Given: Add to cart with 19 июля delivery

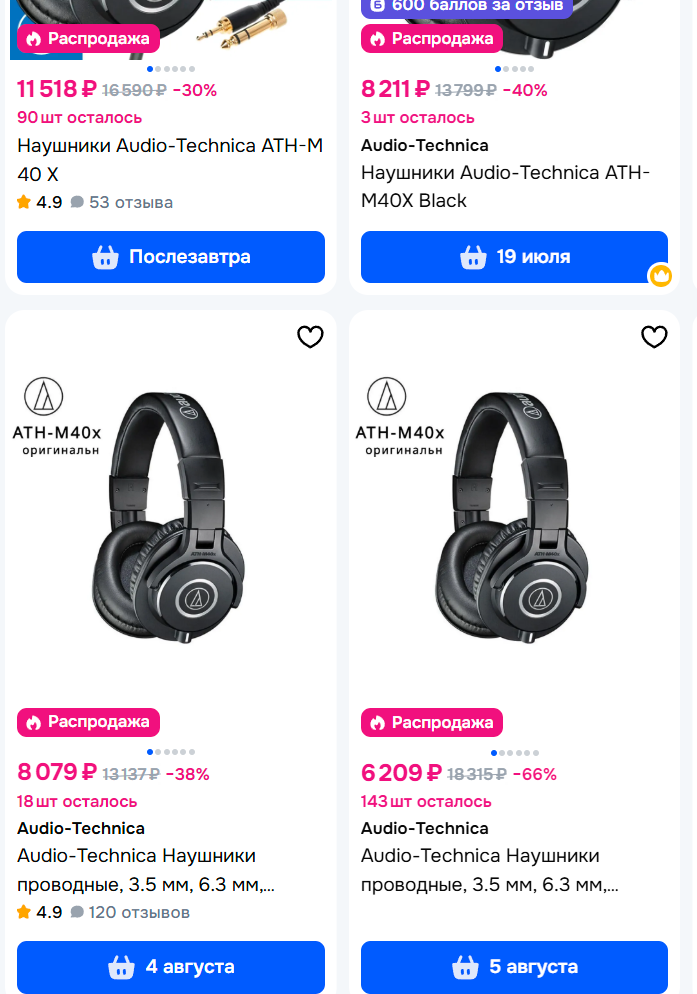Looking at the screenshot, I should pos(514,257).
